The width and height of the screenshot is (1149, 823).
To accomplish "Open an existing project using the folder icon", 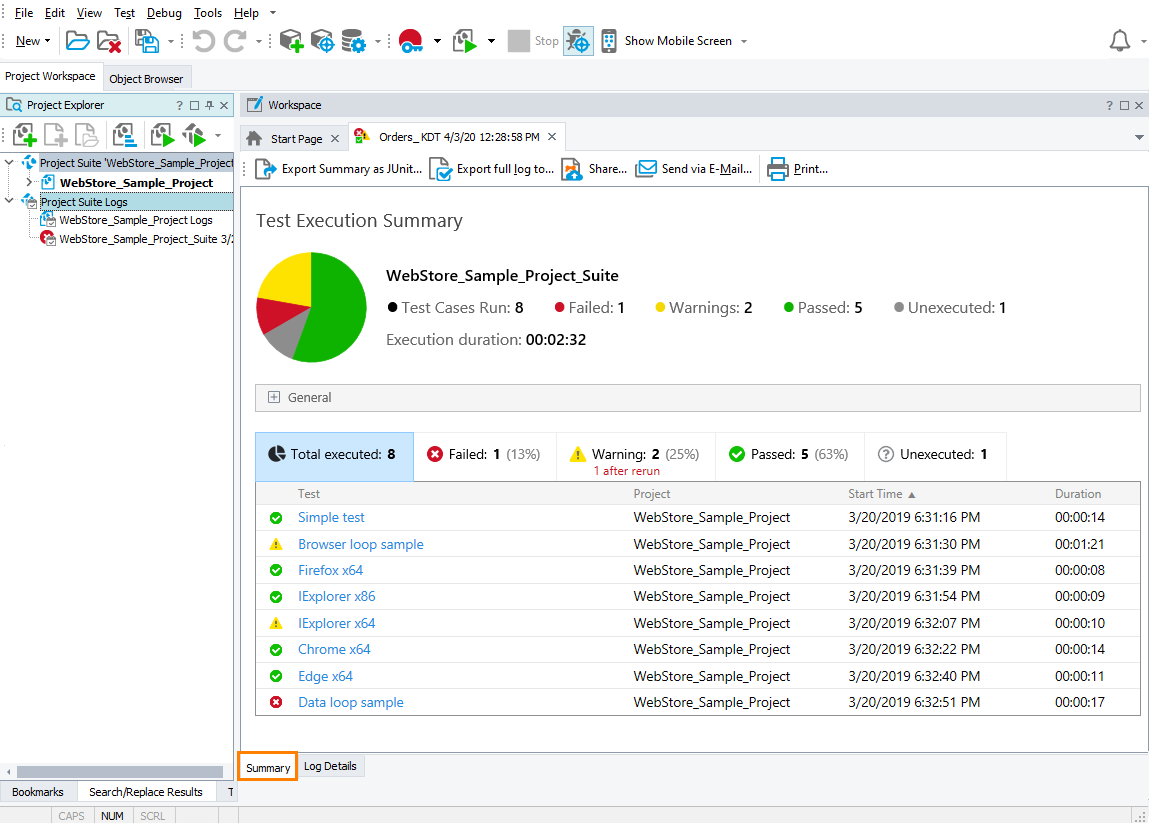I will click(x=78, y=40).
